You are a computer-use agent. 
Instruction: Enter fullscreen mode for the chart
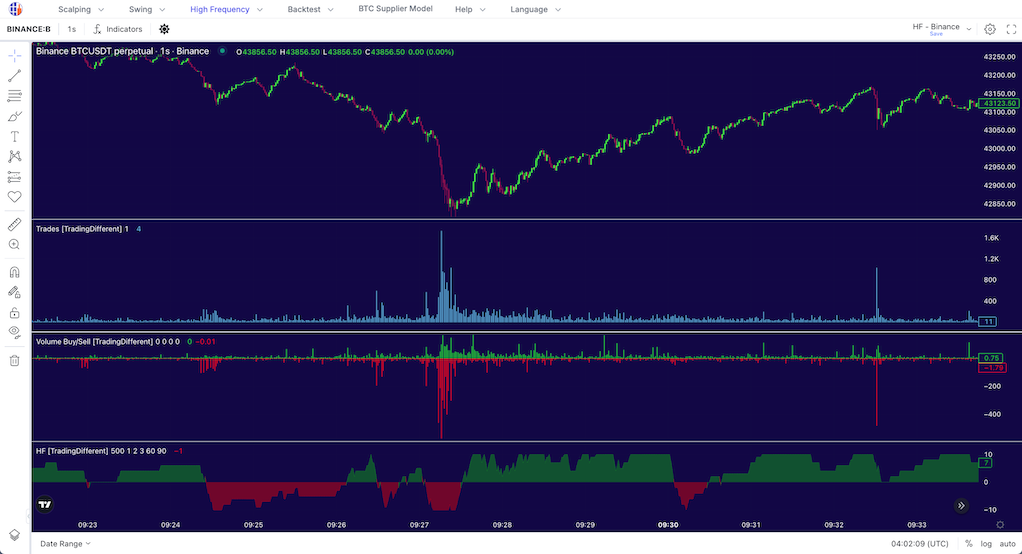(x=1011, y=29)
